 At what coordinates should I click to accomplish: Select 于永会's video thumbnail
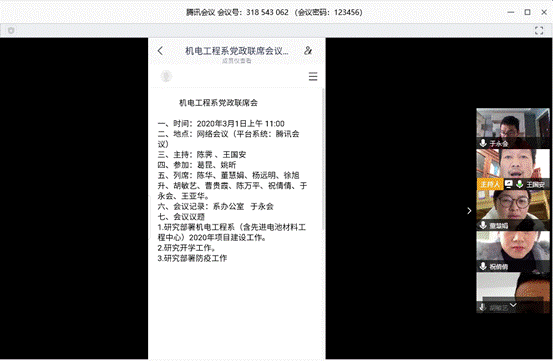click(x=513, y=128)
